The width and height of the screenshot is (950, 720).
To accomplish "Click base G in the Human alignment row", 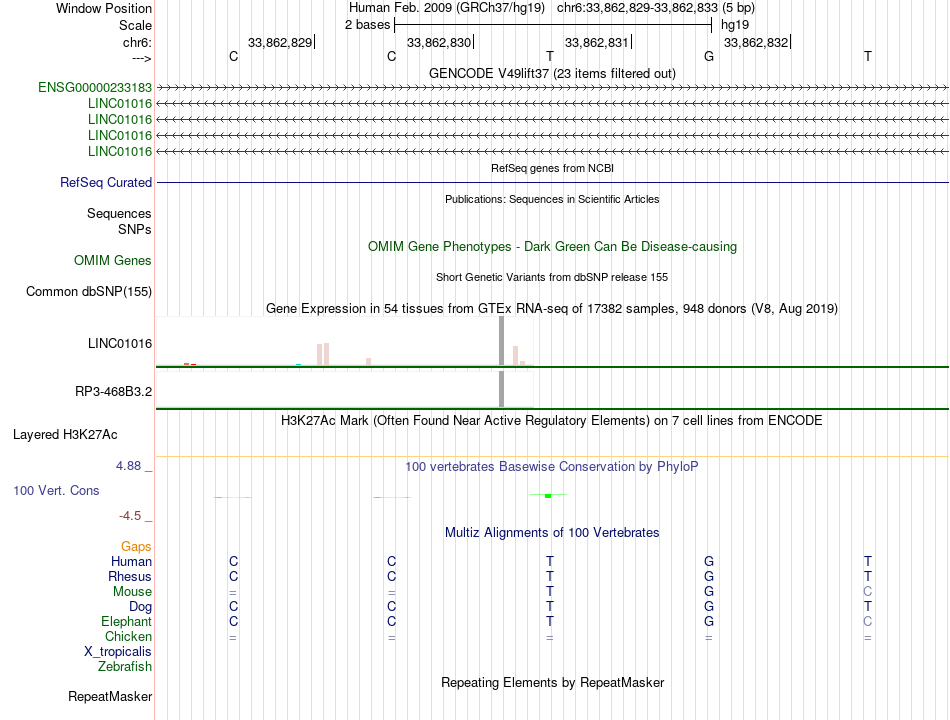I will coord(709,561).
